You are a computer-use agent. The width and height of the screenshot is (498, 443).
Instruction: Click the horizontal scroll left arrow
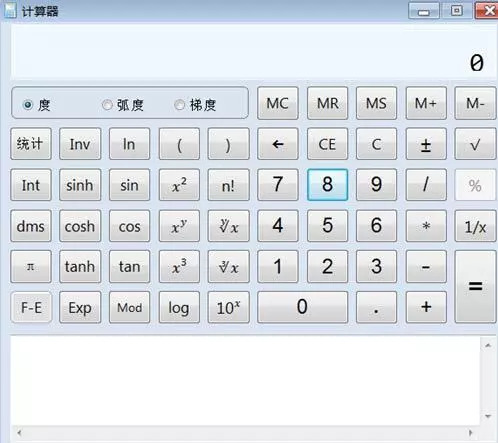[x=19, y=433]
